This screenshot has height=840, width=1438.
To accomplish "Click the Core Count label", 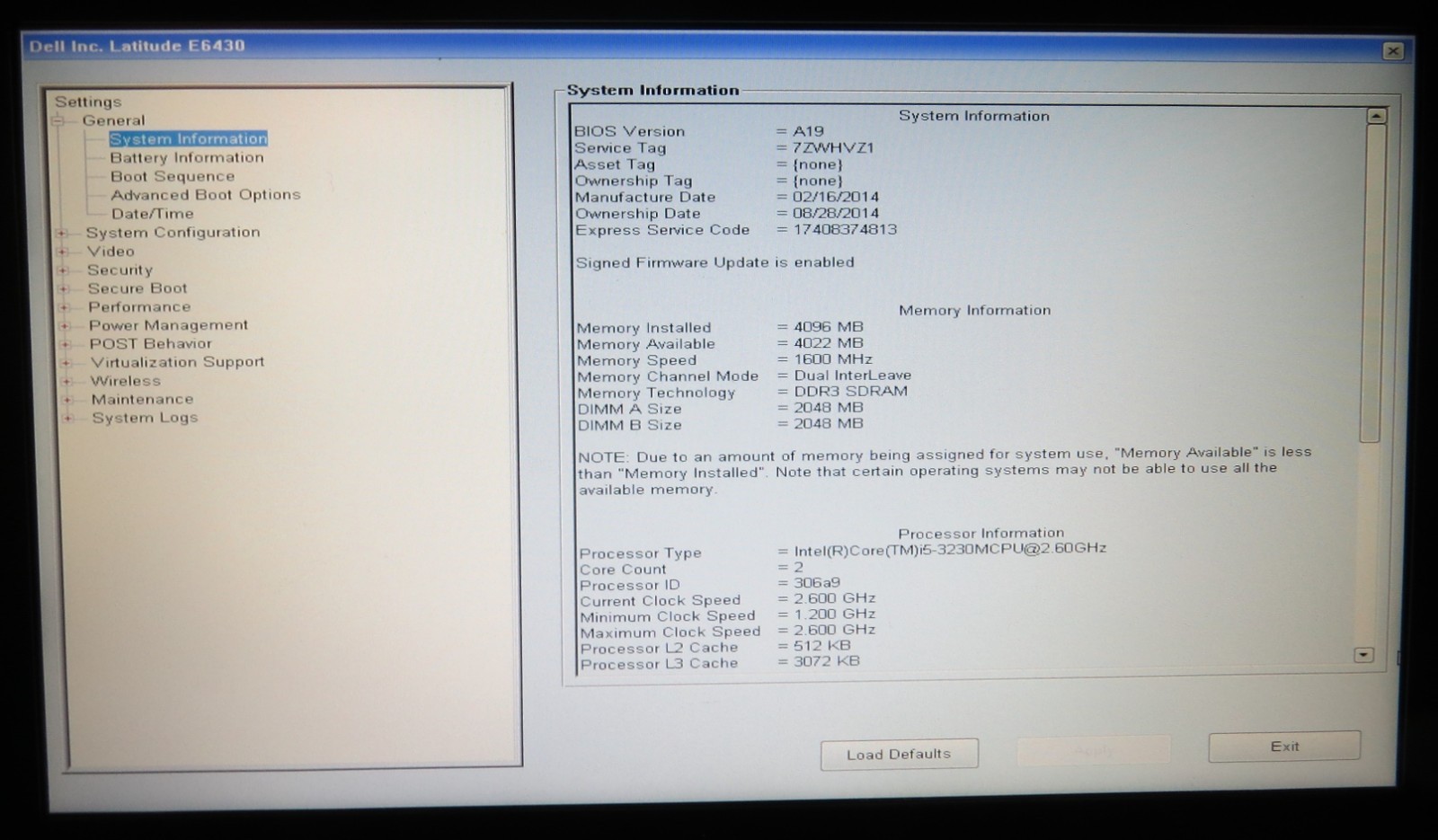I will coord(623,570).
